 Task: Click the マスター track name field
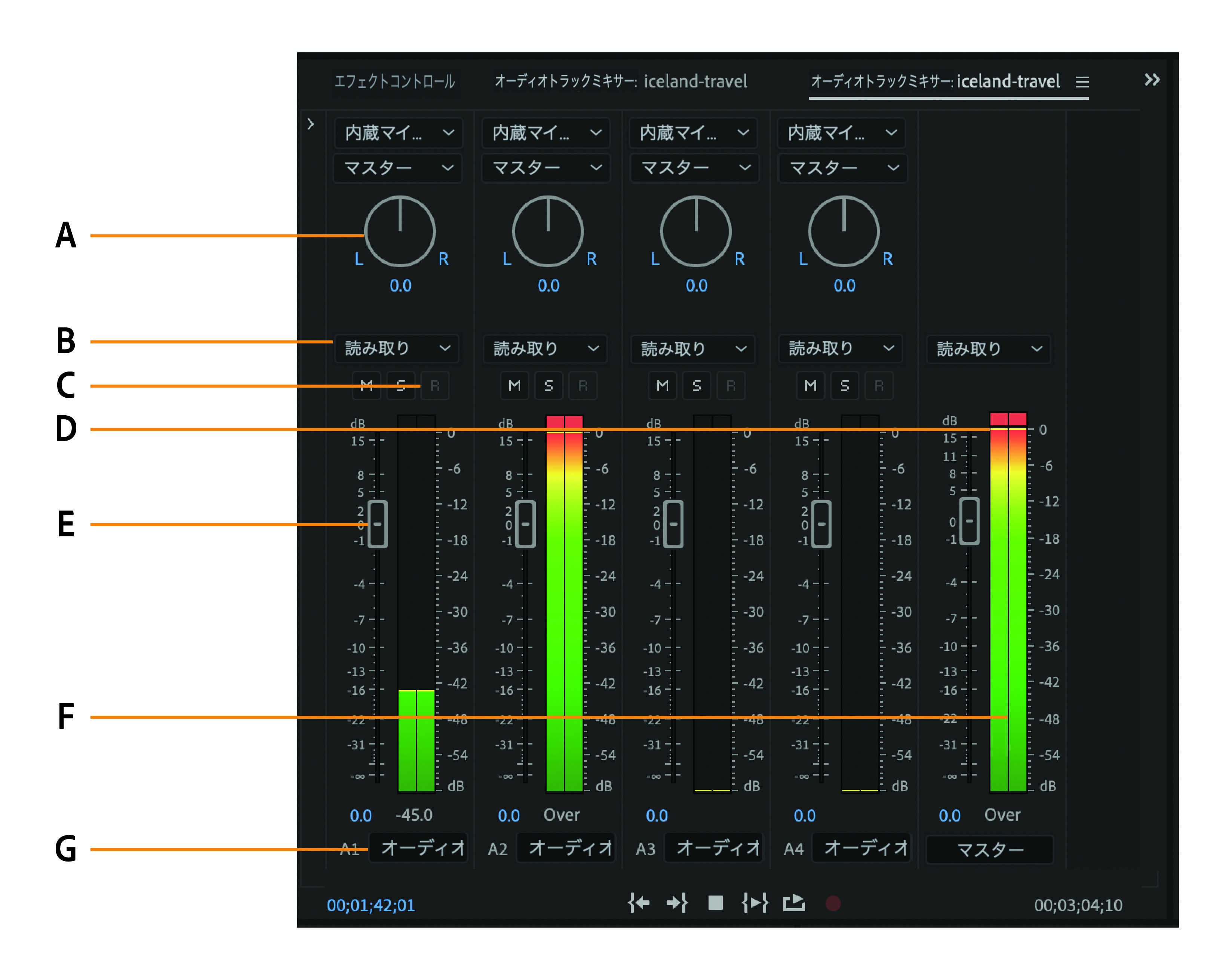pos(990,850)
